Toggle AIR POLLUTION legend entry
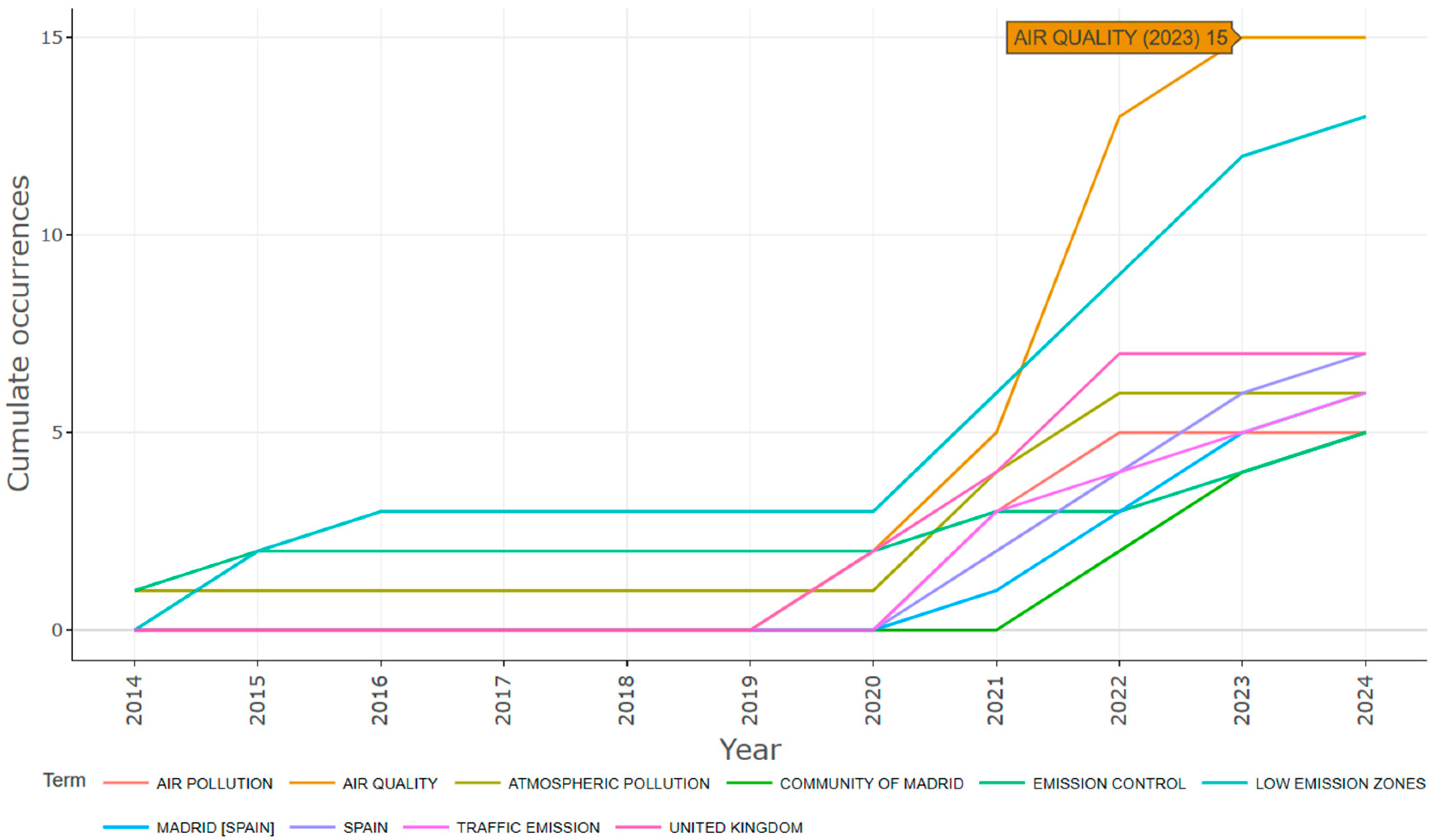 click(x=214, y=784)
